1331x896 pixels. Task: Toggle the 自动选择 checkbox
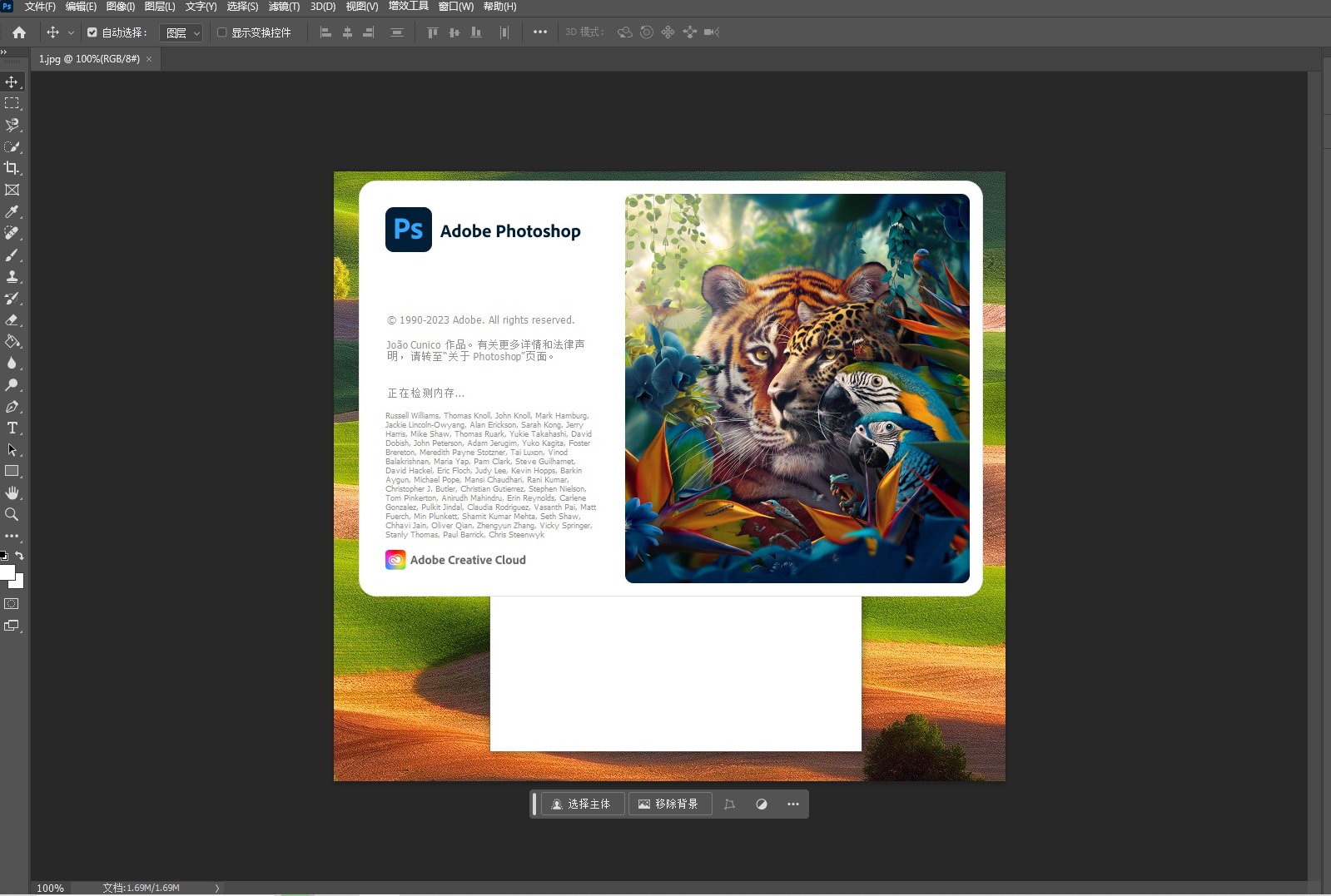click(x=92, y=32)
